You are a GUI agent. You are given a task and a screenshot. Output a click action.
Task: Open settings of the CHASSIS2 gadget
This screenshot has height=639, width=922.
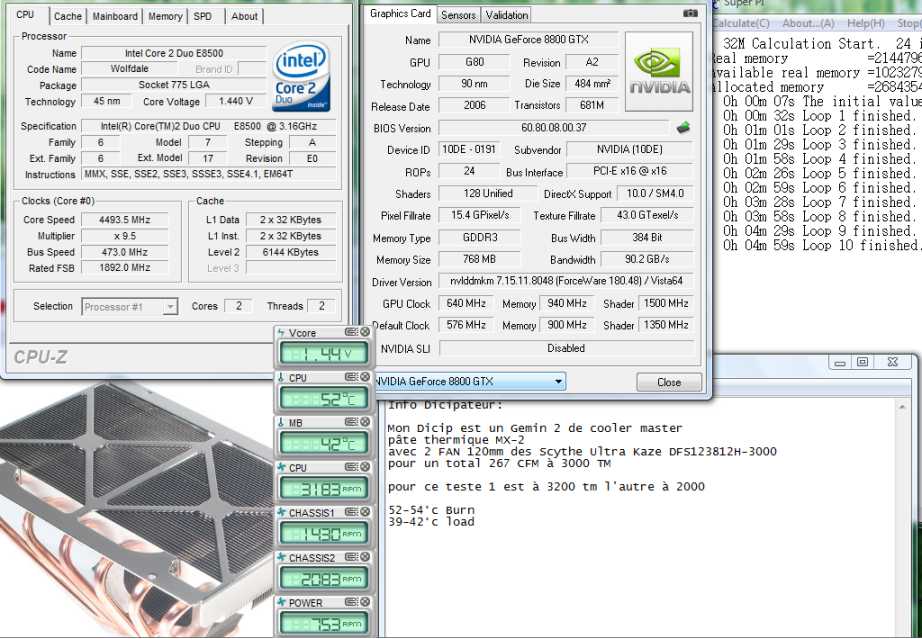351,557
